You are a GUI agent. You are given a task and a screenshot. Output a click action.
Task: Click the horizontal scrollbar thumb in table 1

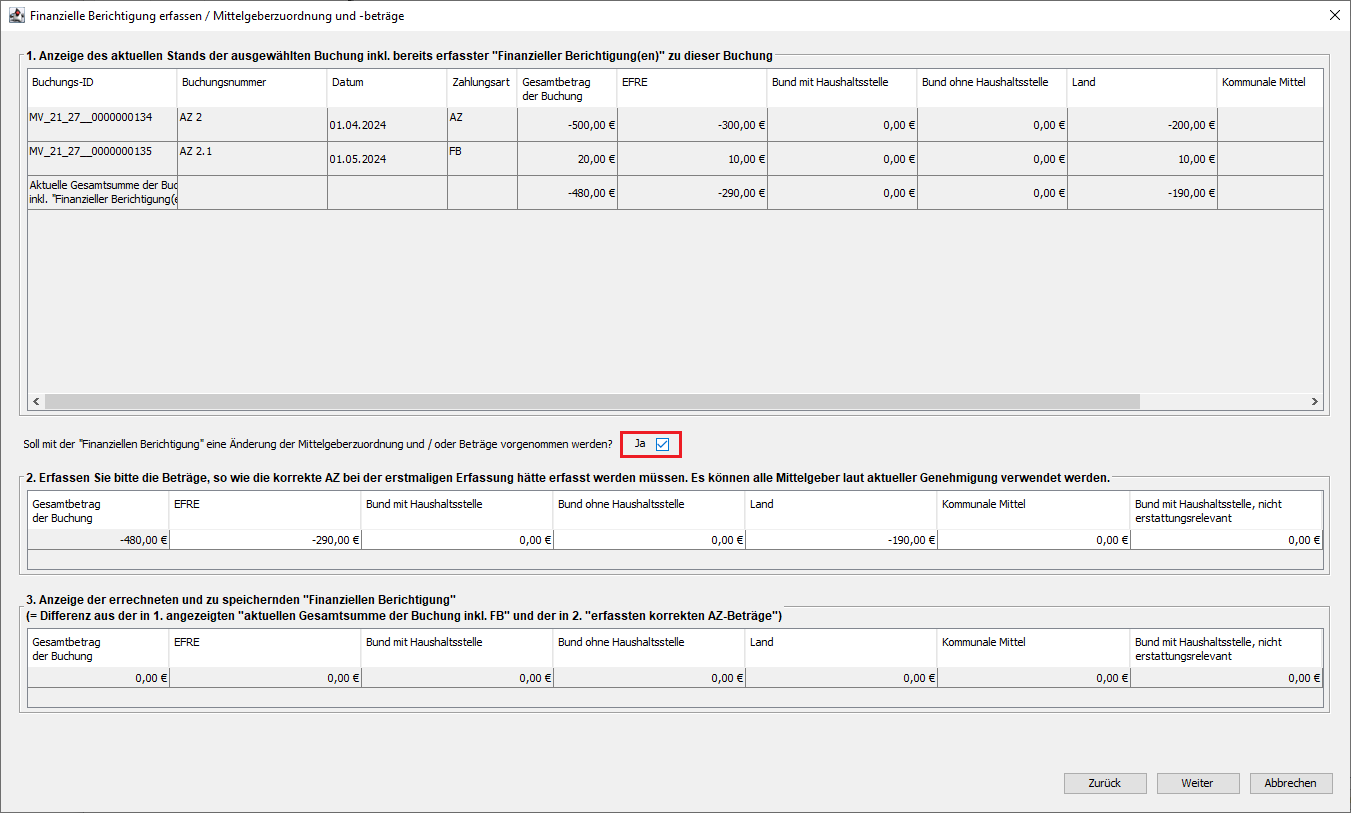tap(592, 401)
